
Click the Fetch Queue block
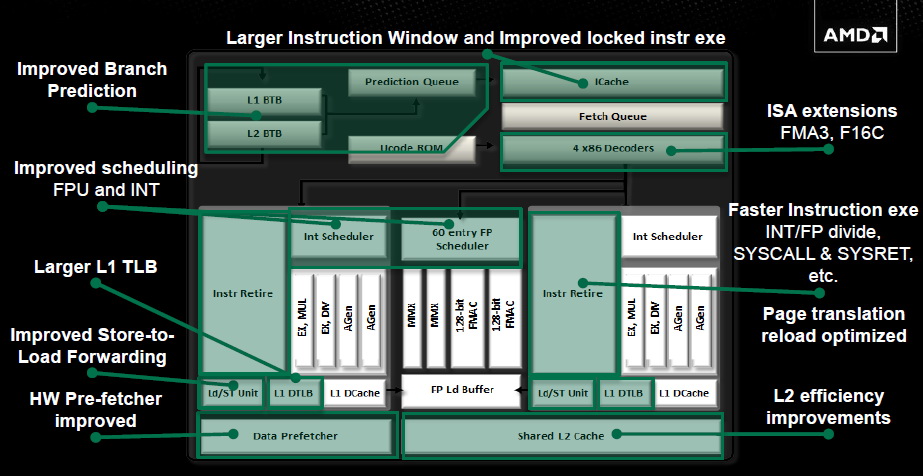(x=612, y=116)
